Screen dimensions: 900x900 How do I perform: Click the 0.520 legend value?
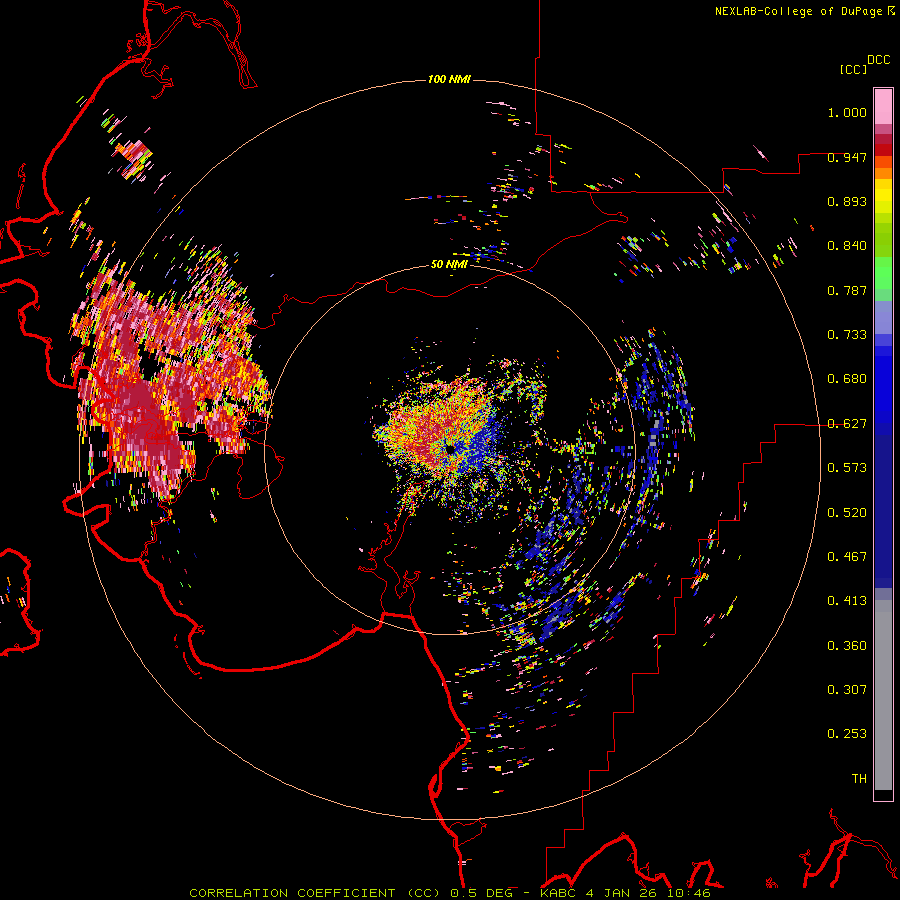click(847, 513)
